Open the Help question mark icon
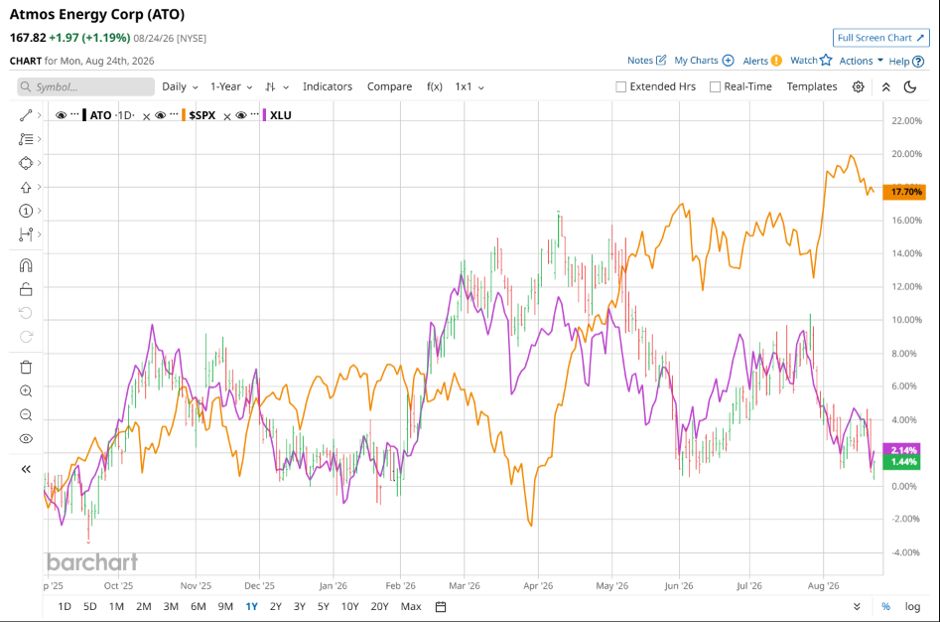The height and width of the screenshot is (622, 940). click(x=918, y=61)
